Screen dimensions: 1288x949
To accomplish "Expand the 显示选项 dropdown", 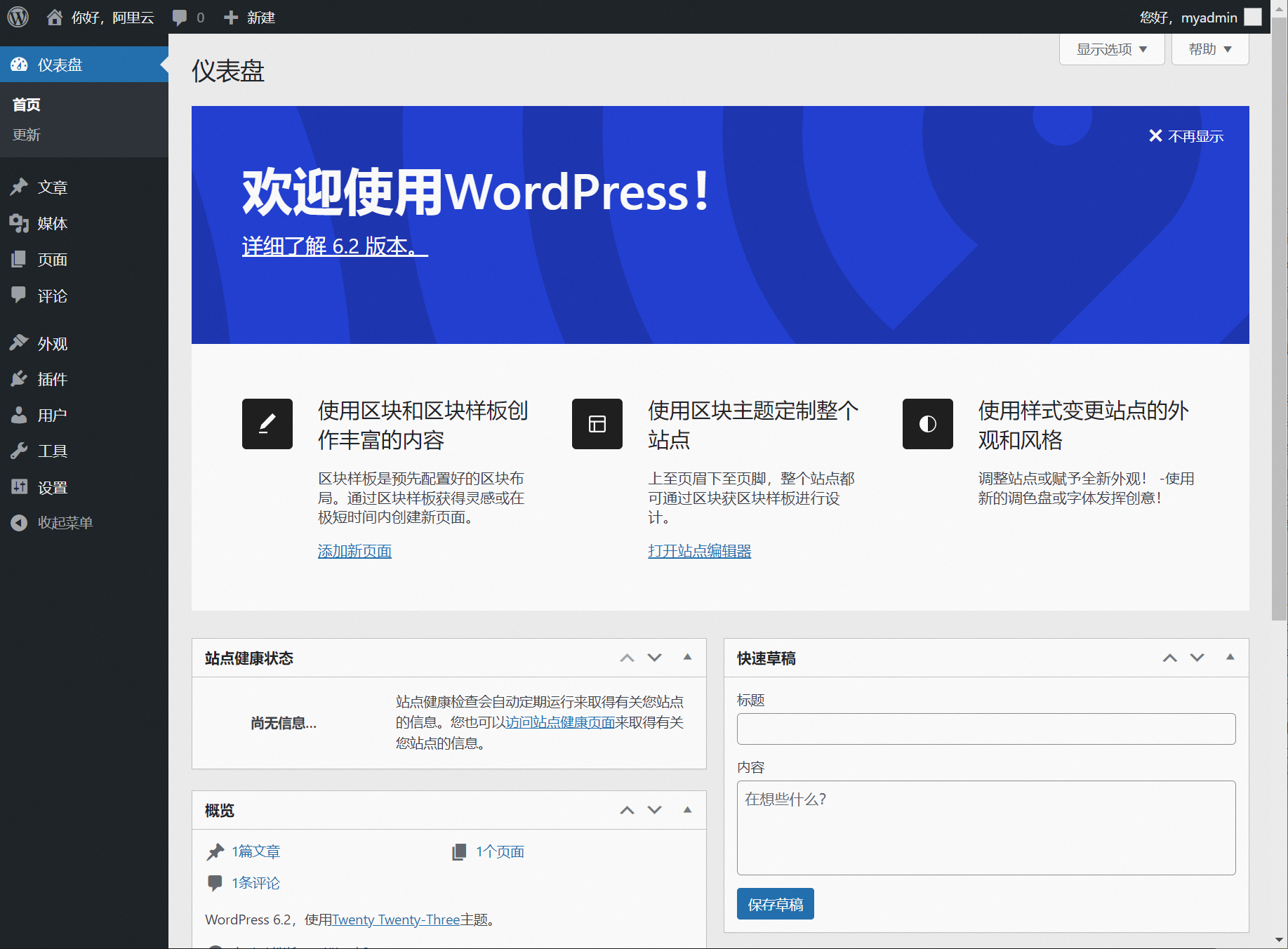I will (1112, 49).
